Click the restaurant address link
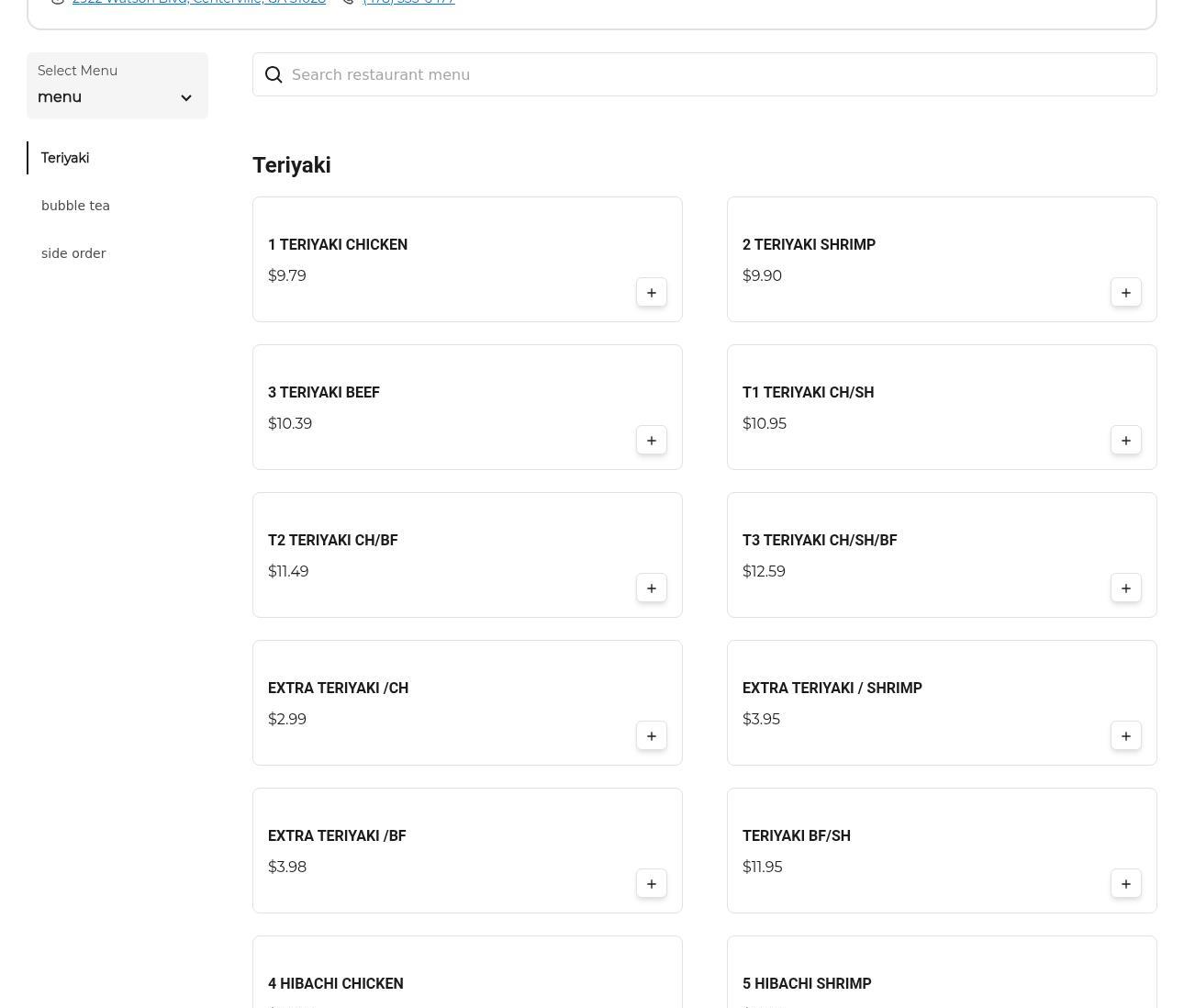 coord(198,3)
